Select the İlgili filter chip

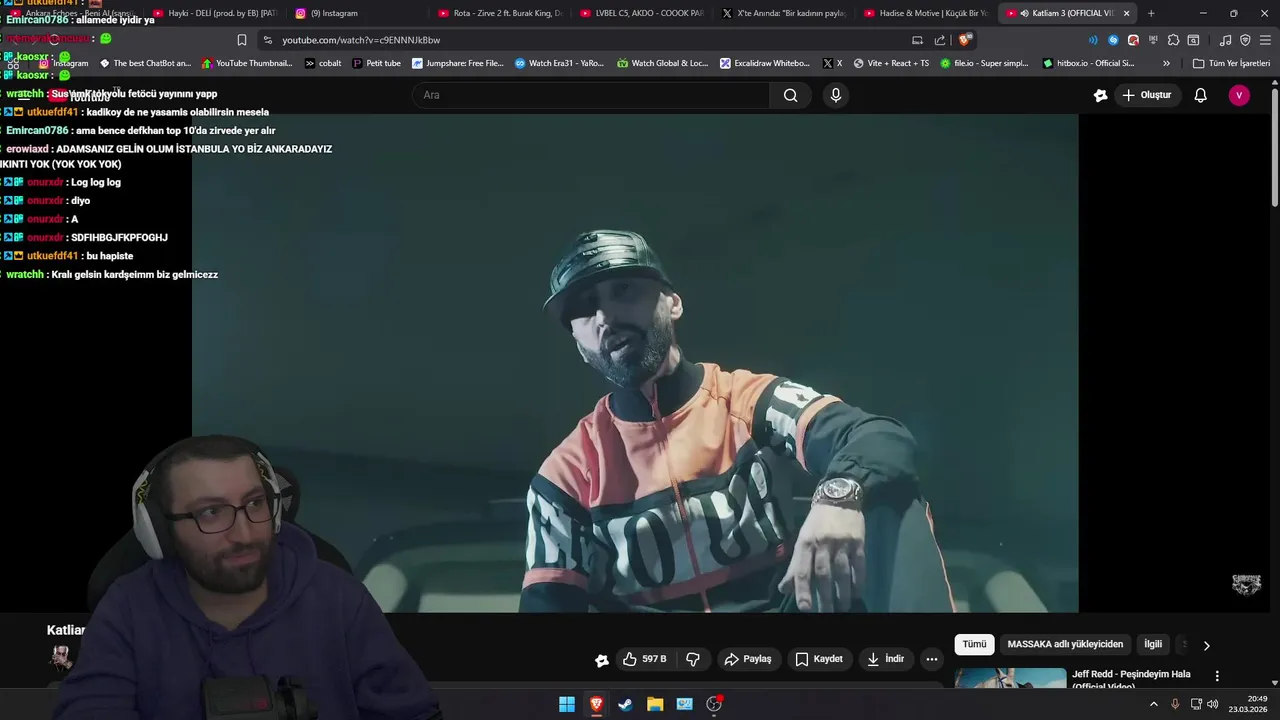1153,644
